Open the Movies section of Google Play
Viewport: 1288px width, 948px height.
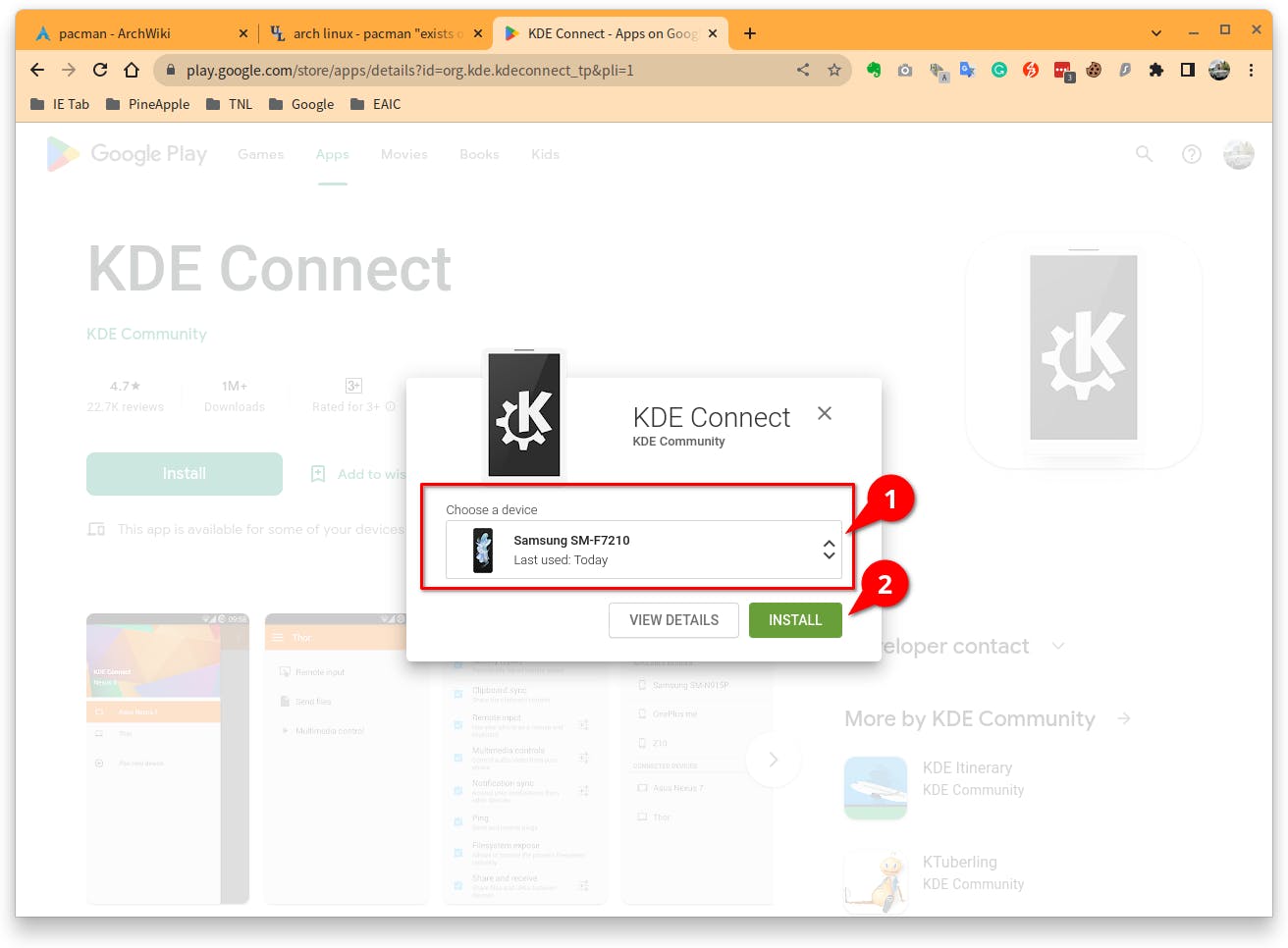coord(404,154)
